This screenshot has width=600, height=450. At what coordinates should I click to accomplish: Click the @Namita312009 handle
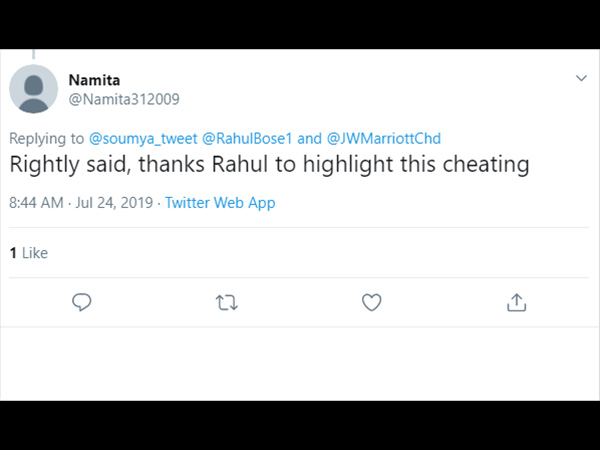tap(124, 99)
